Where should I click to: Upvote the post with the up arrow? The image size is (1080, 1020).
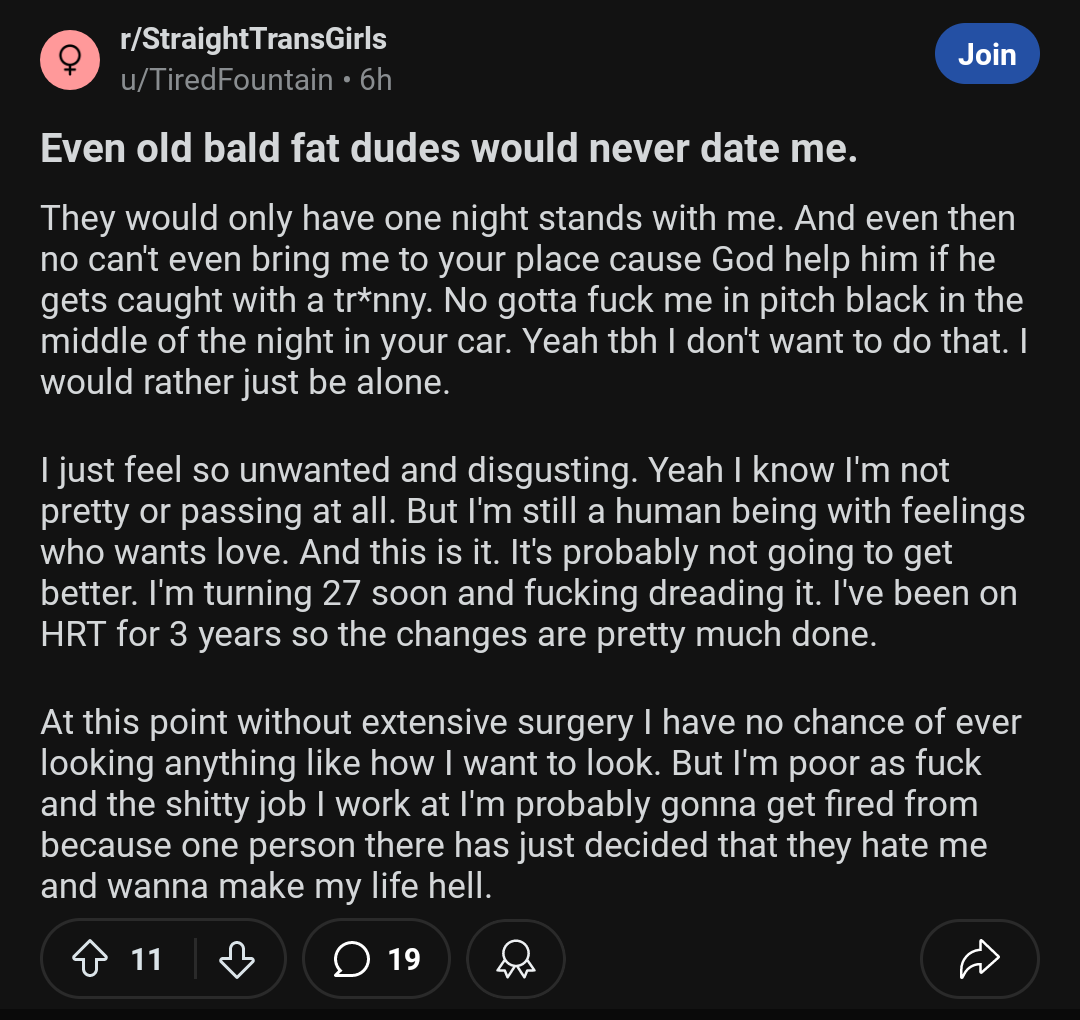tap(90, 958)
